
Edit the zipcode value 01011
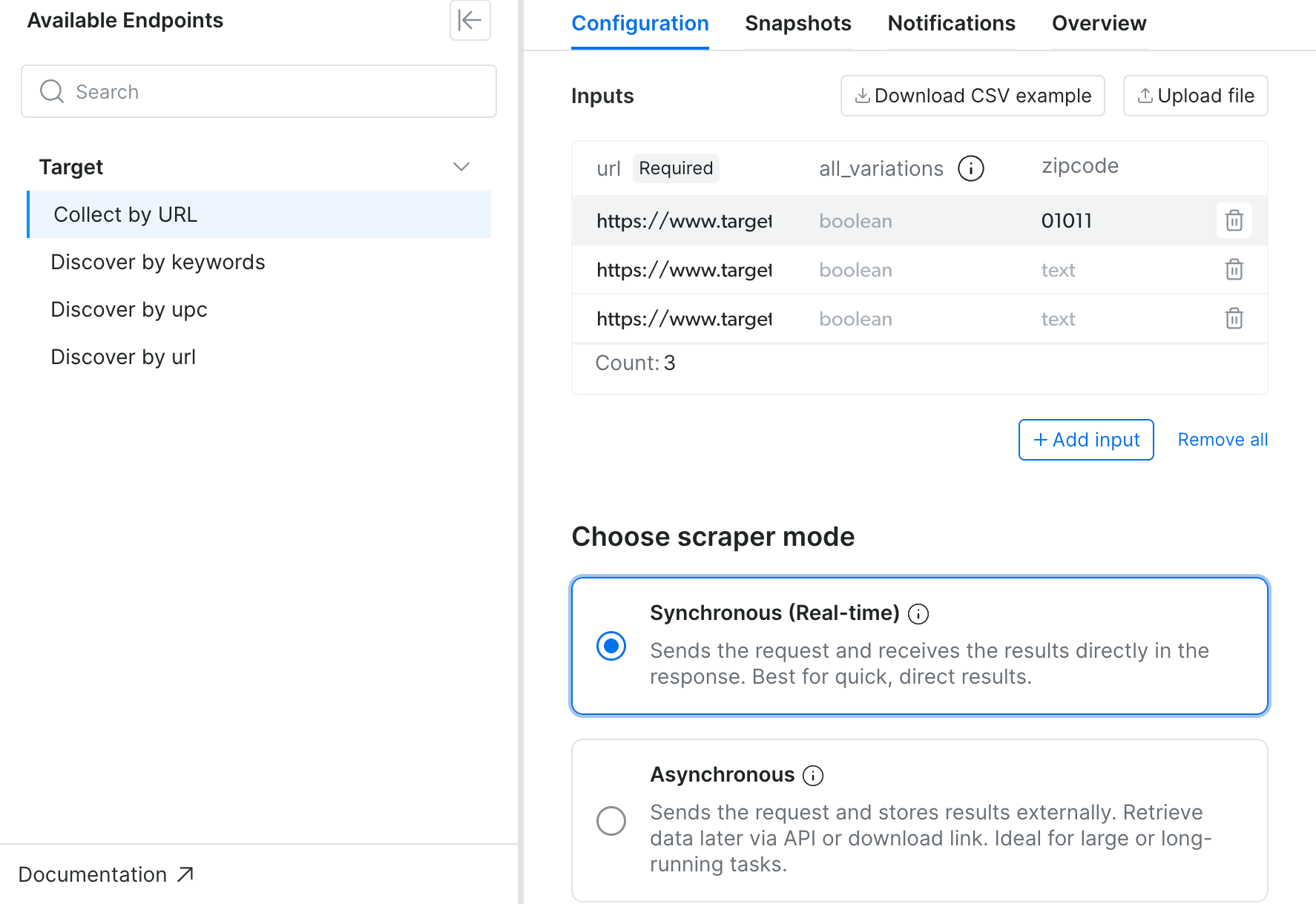(1067, 220)
